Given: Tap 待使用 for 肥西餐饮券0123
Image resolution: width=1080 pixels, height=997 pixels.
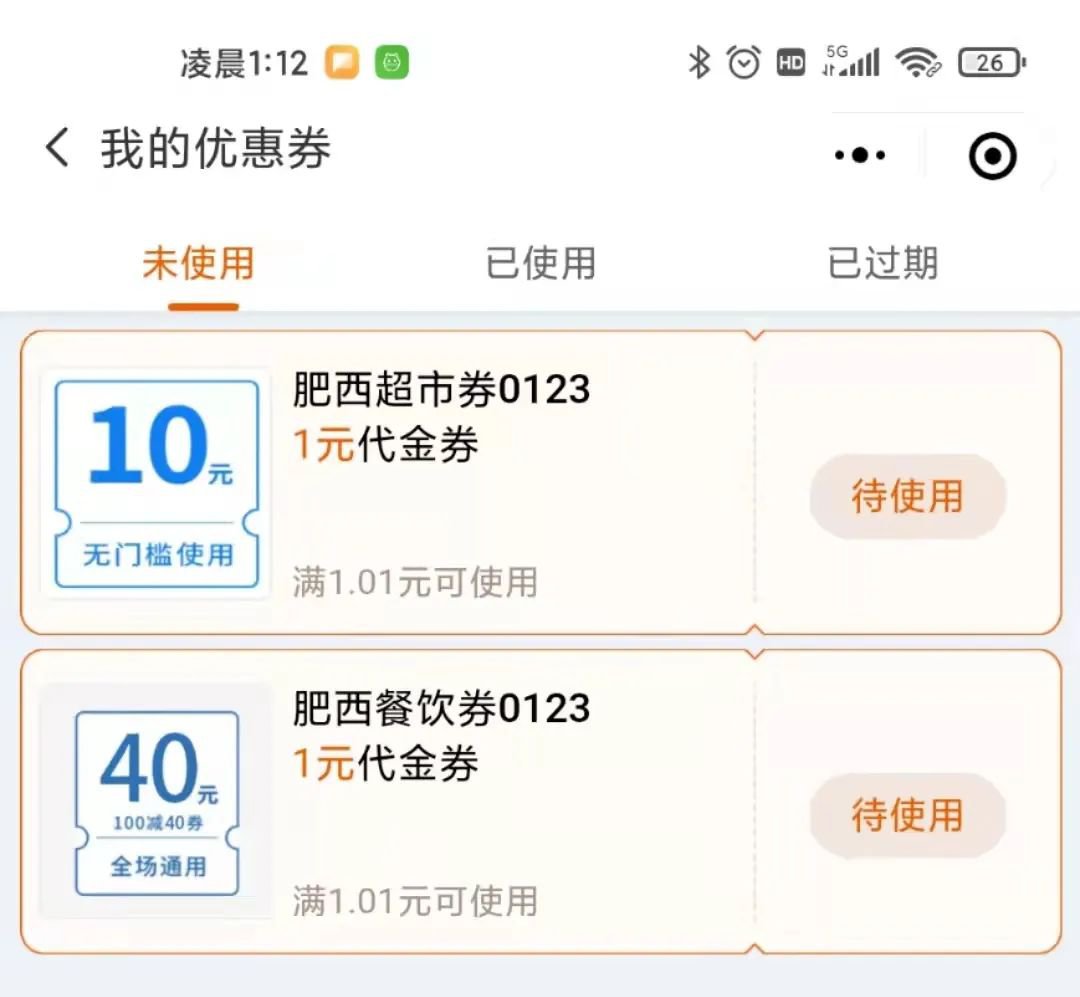Looking at the screenshot, I should tap(907, 815).
